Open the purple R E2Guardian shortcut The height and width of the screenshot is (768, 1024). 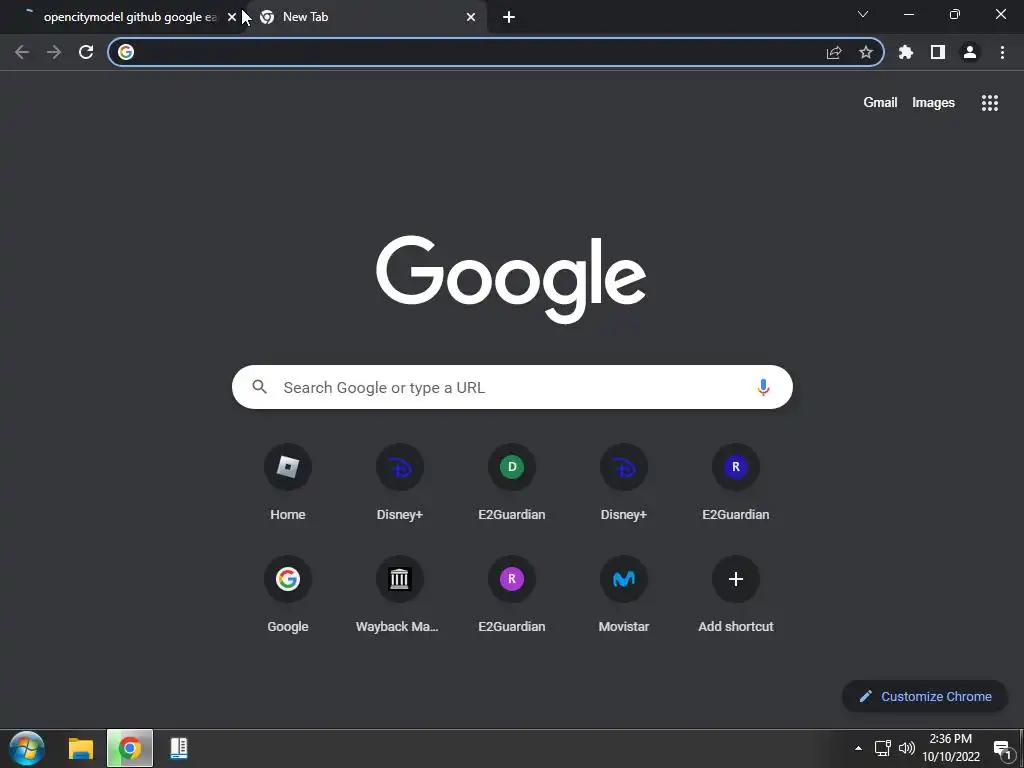tap(512, 594)
